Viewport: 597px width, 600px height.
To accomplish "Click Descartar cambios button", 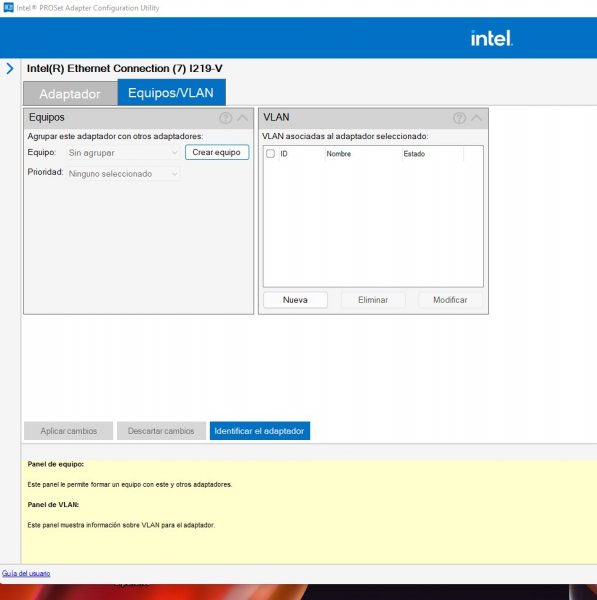I will (x=161, y=431).
